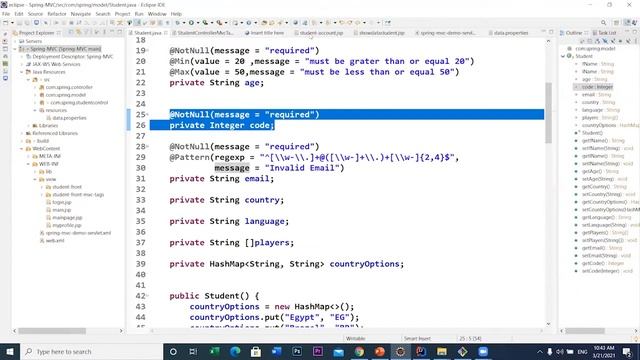Screen dimensions: 640x360
Task: Expand the Referenced Libraries node
Action: (x=22, y=133)
